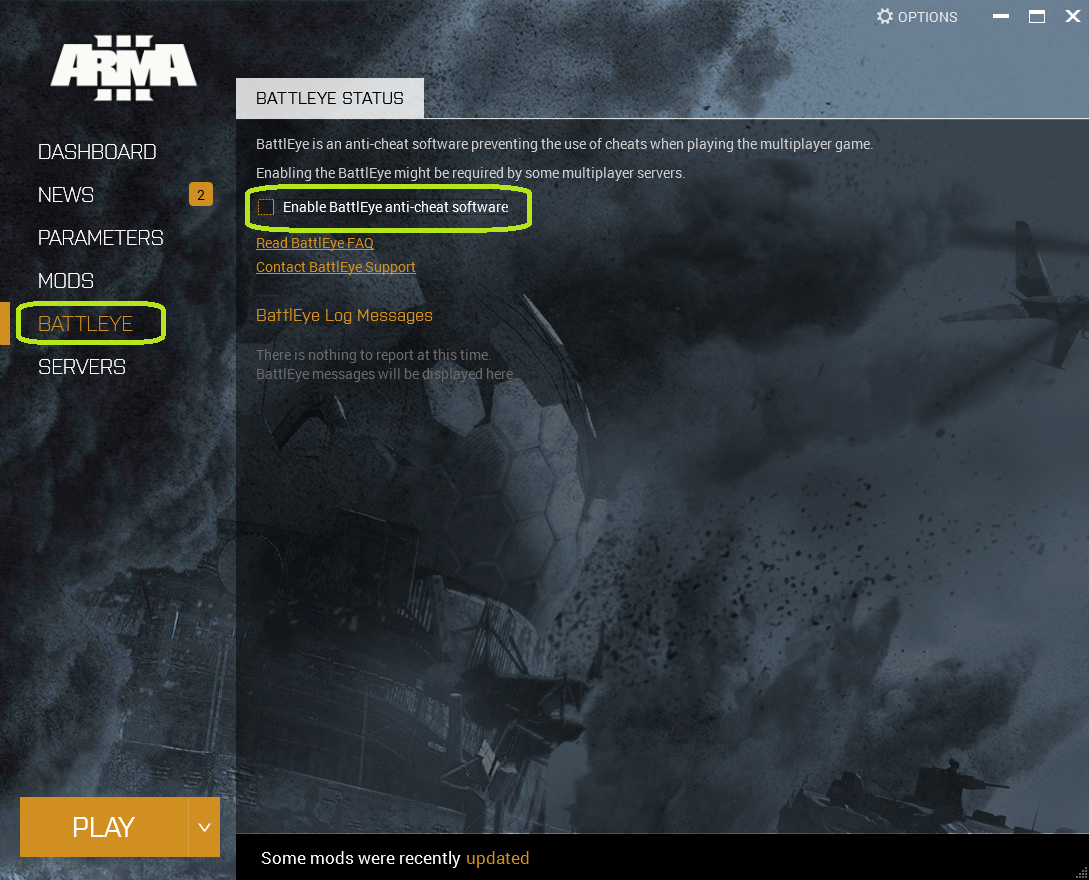This screenshot has height=880, width=1089.
Task: Enable BattlEye anti-cheat software checkbox
Action: point(266,207)
